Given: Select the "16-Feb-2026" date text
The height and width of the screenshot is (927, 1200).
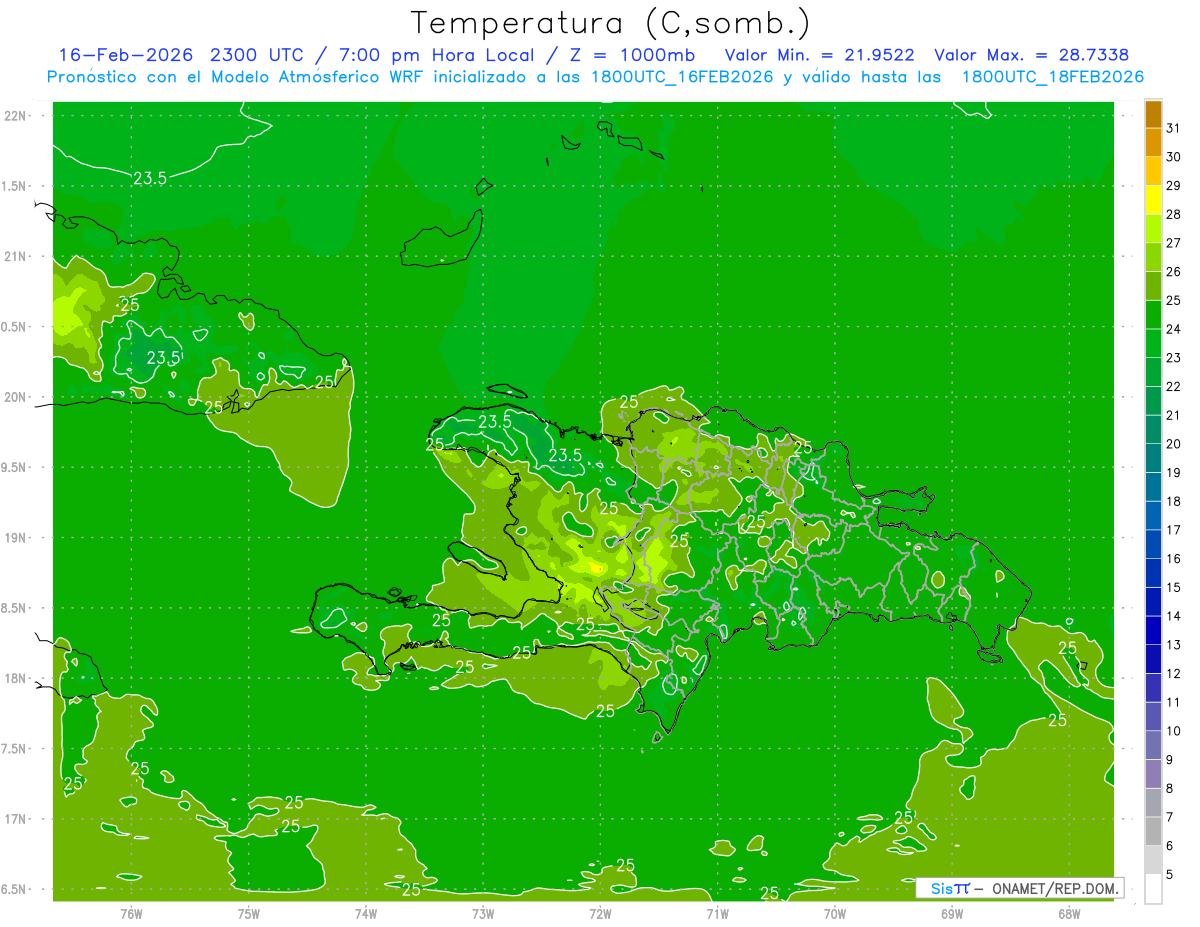Looking at the screenshot, I should (x=128, y=55).
